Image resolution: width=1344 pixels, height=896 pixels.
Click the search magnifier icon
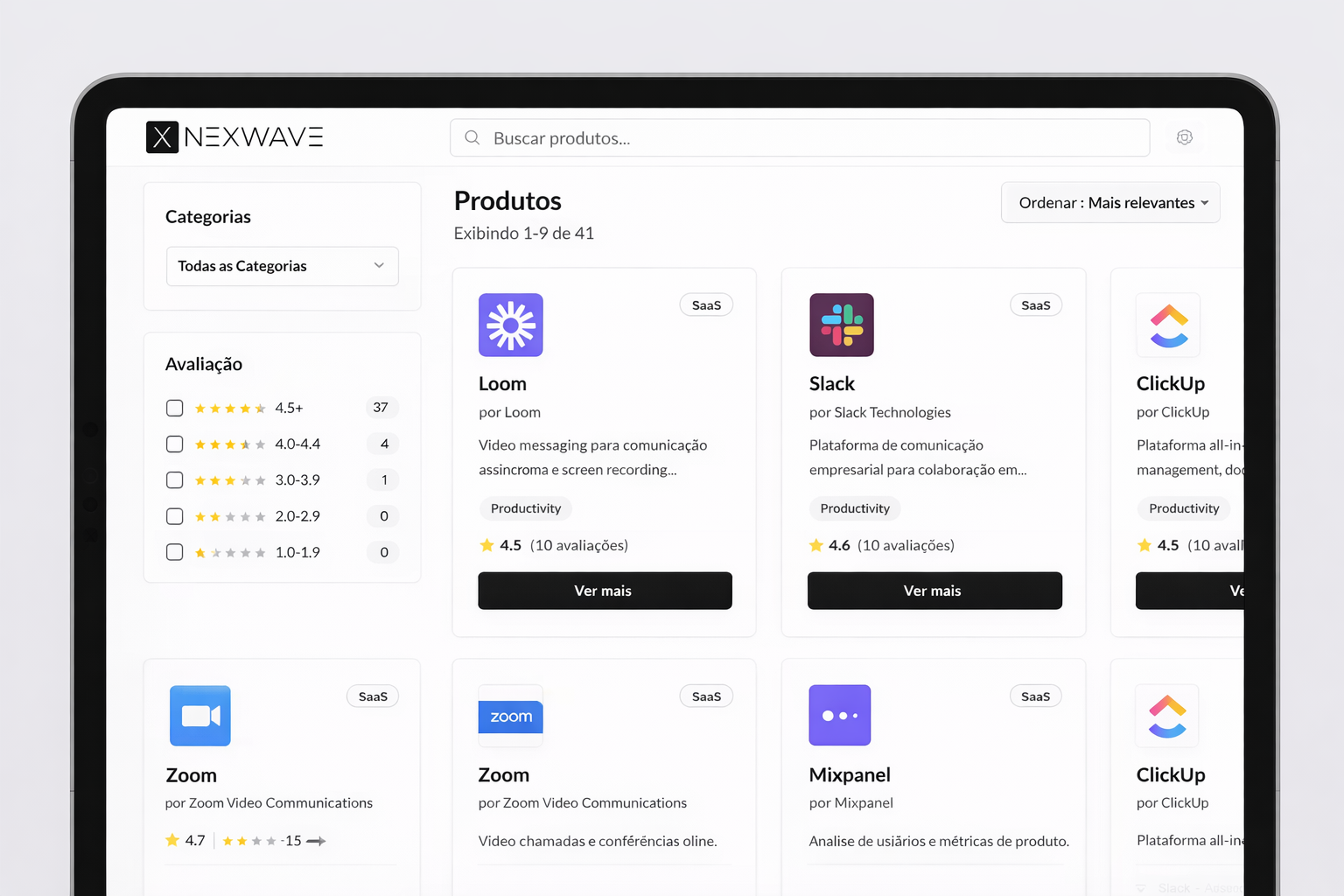[472, 137]
